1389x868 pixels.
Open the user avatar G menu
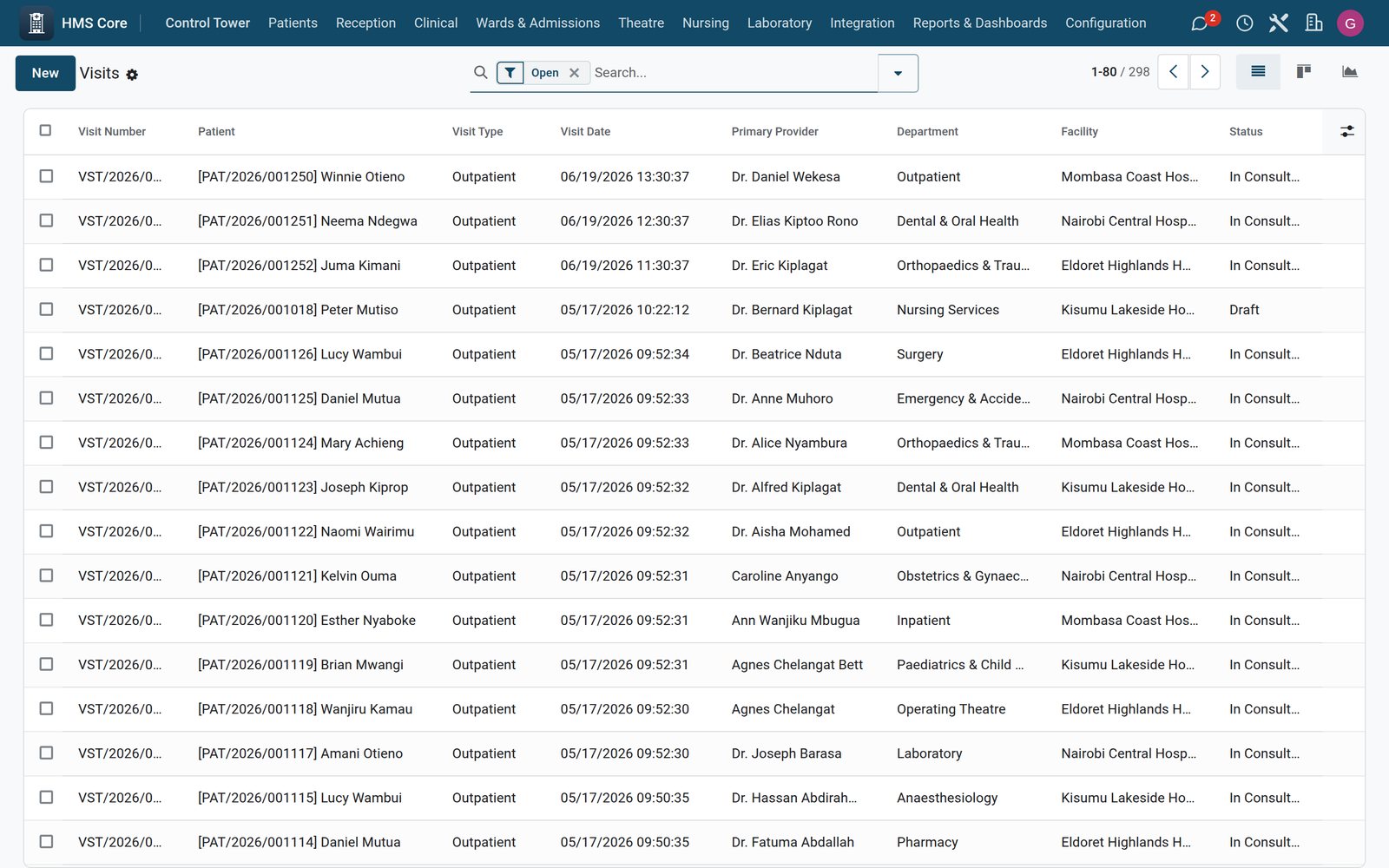pyautogui.click(x=1350, y=23)
